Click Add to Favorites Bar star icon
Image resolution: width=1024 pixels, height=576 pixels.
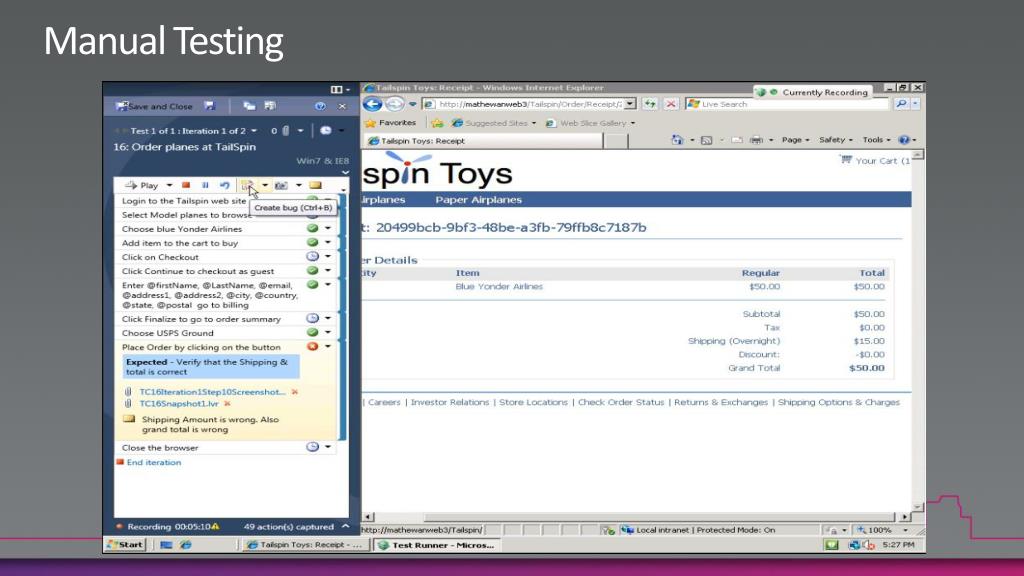coord(438,123)
